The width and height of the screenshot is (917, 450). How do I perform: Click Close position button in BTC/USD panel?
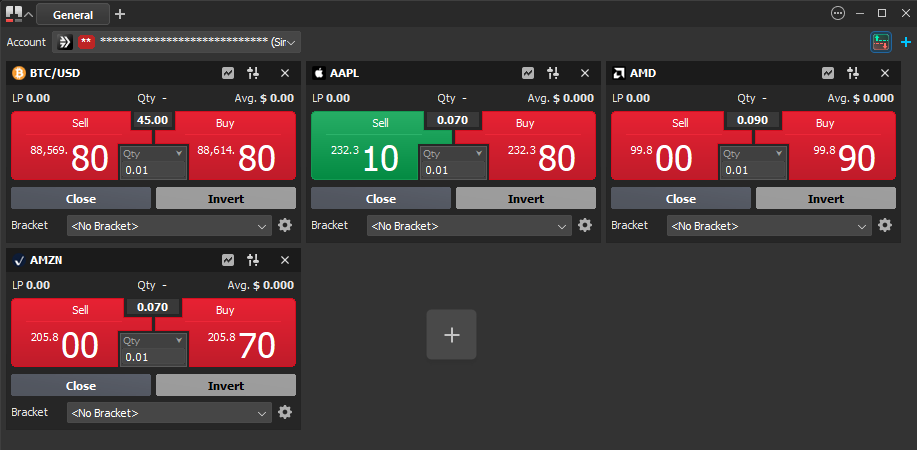pos(81,198)
